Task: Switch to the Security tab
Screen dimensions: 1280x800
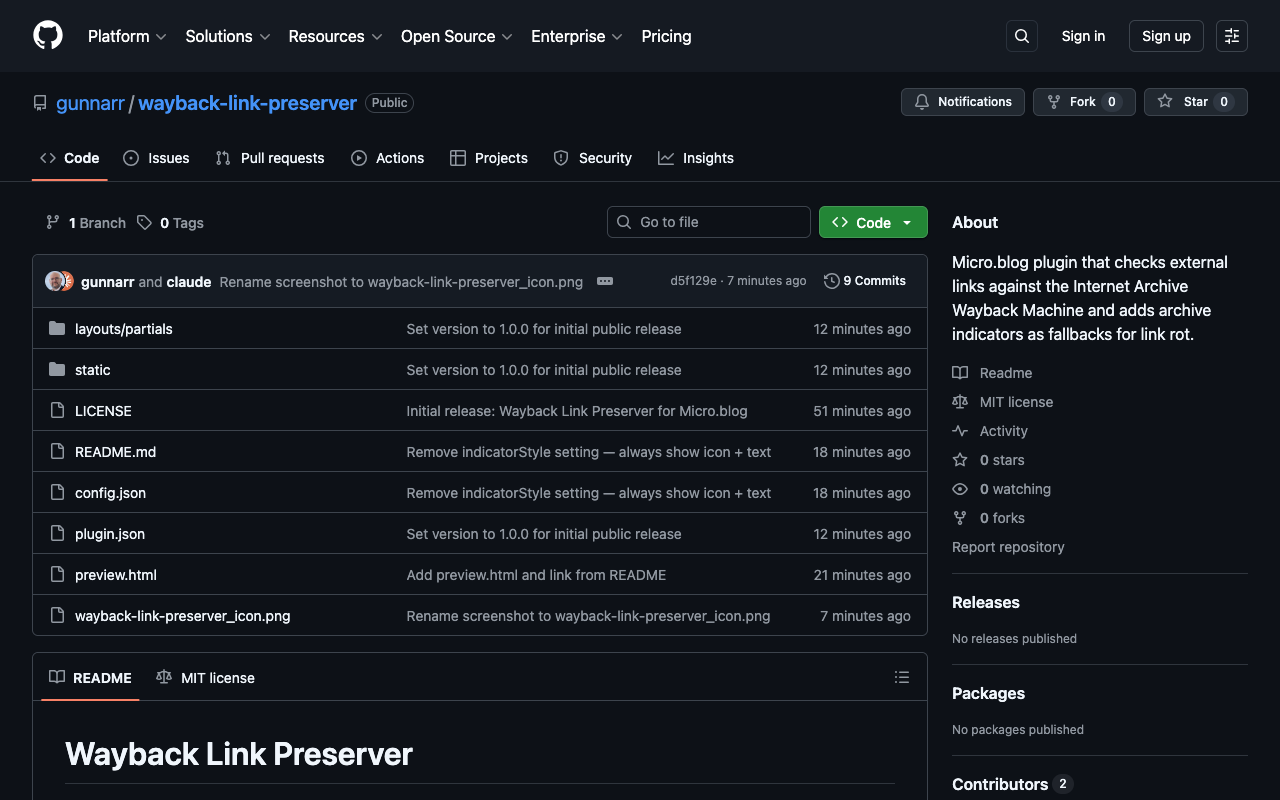Action: pyautogui.click(x=592, y=158)
